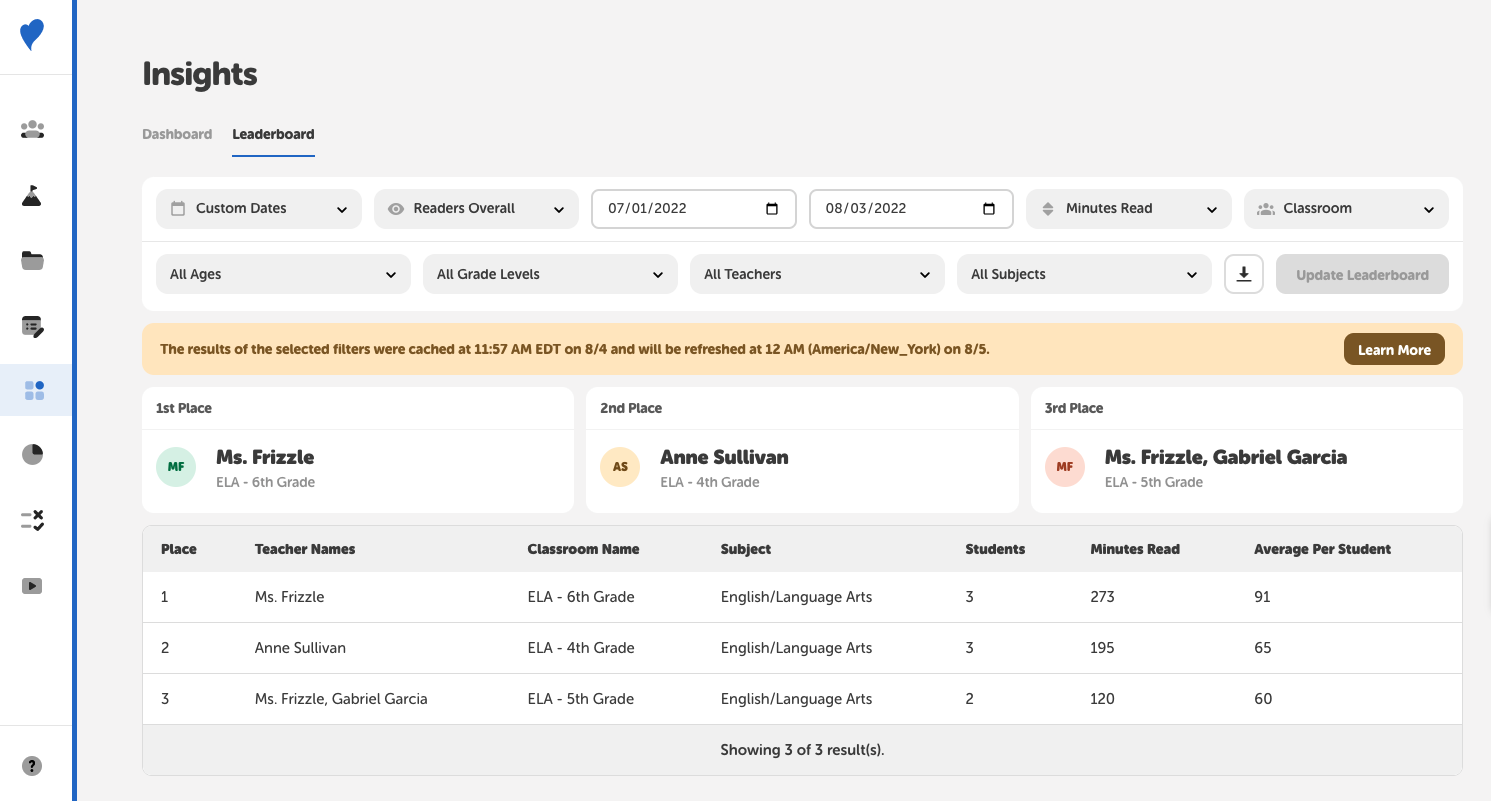
Task: Expand the All Ages filter
Action: [x=283, y=274]
